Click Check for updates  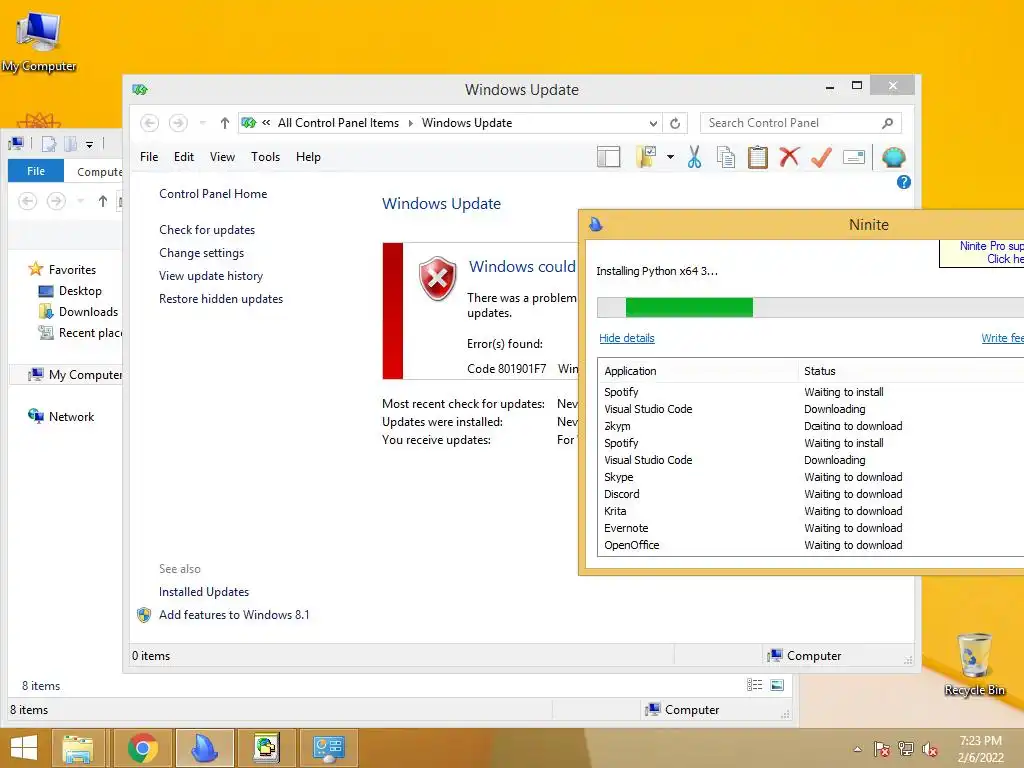tap(207, 230)
